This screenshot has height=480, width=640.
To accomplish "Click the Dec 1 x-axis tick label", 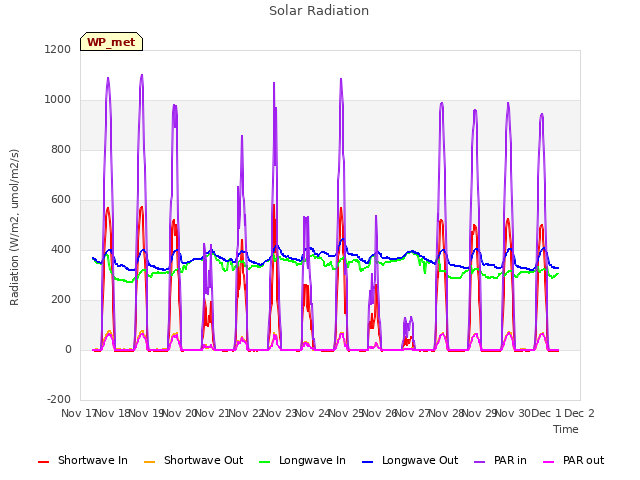I will (x=545, y=413).
